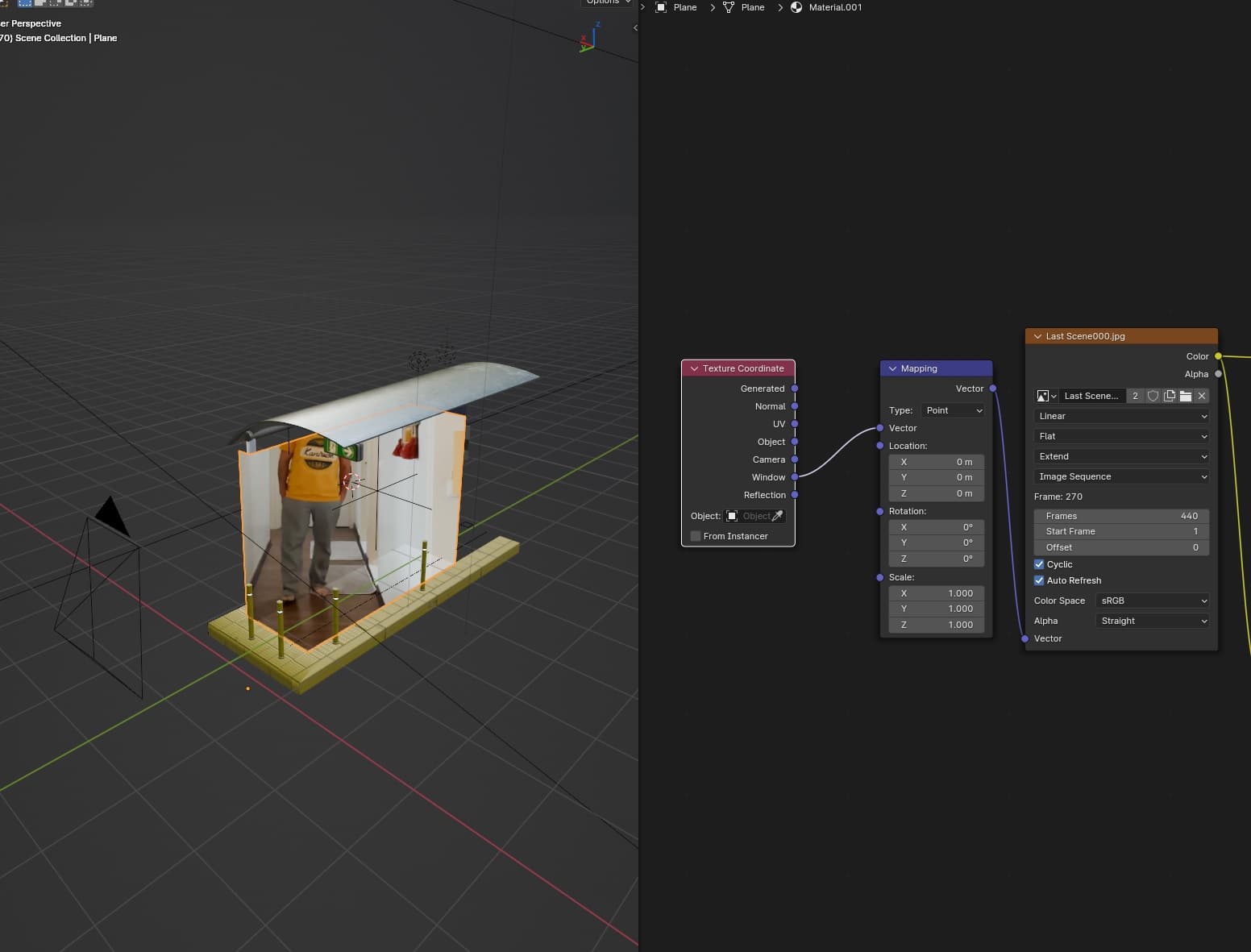Viewport: 1251px width, 952px height.
Task: Click the Plane object icon in breadcrumb
Action: 661,7
